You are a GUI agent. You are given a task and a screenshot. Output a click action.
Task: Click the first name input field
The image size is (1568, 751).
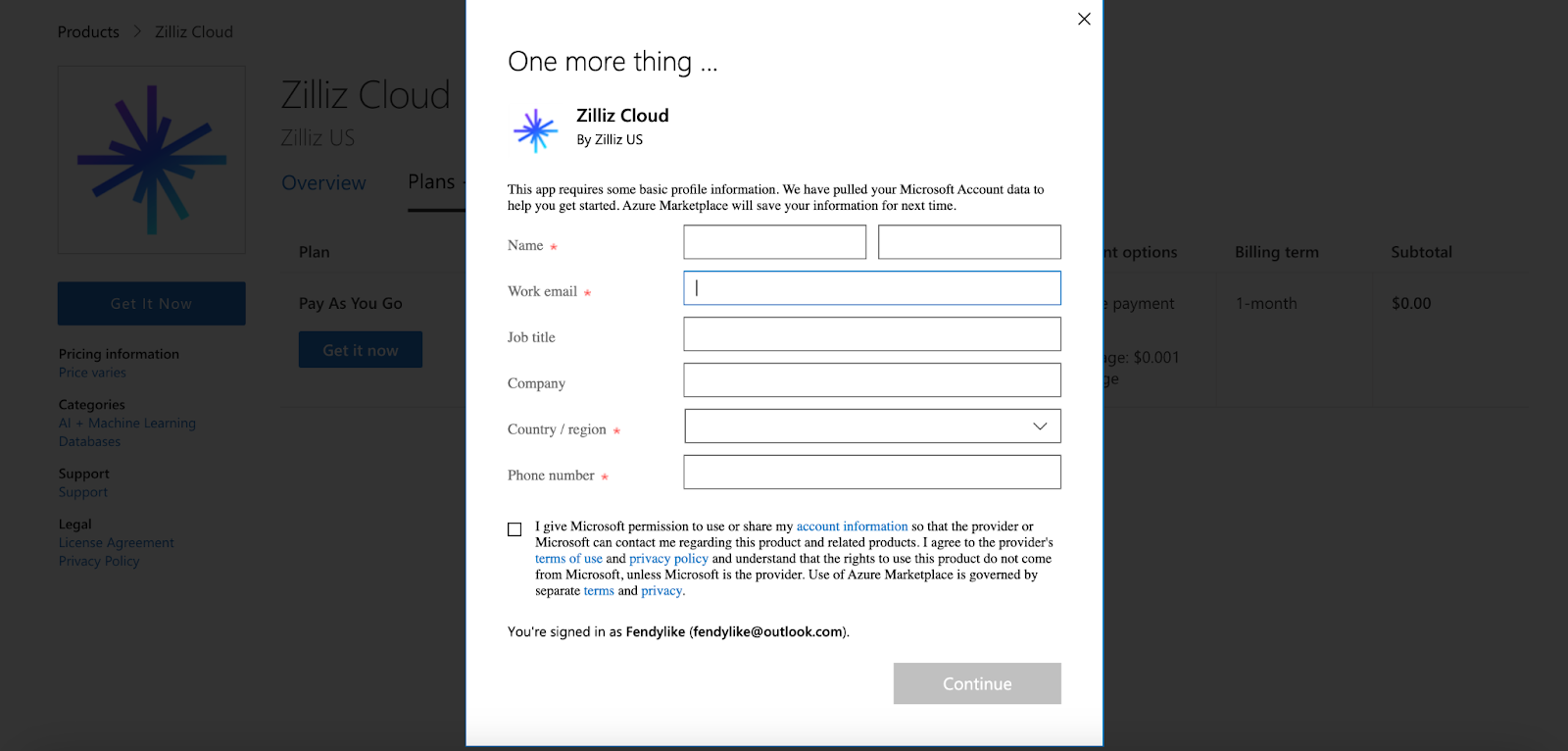(774, 242)
